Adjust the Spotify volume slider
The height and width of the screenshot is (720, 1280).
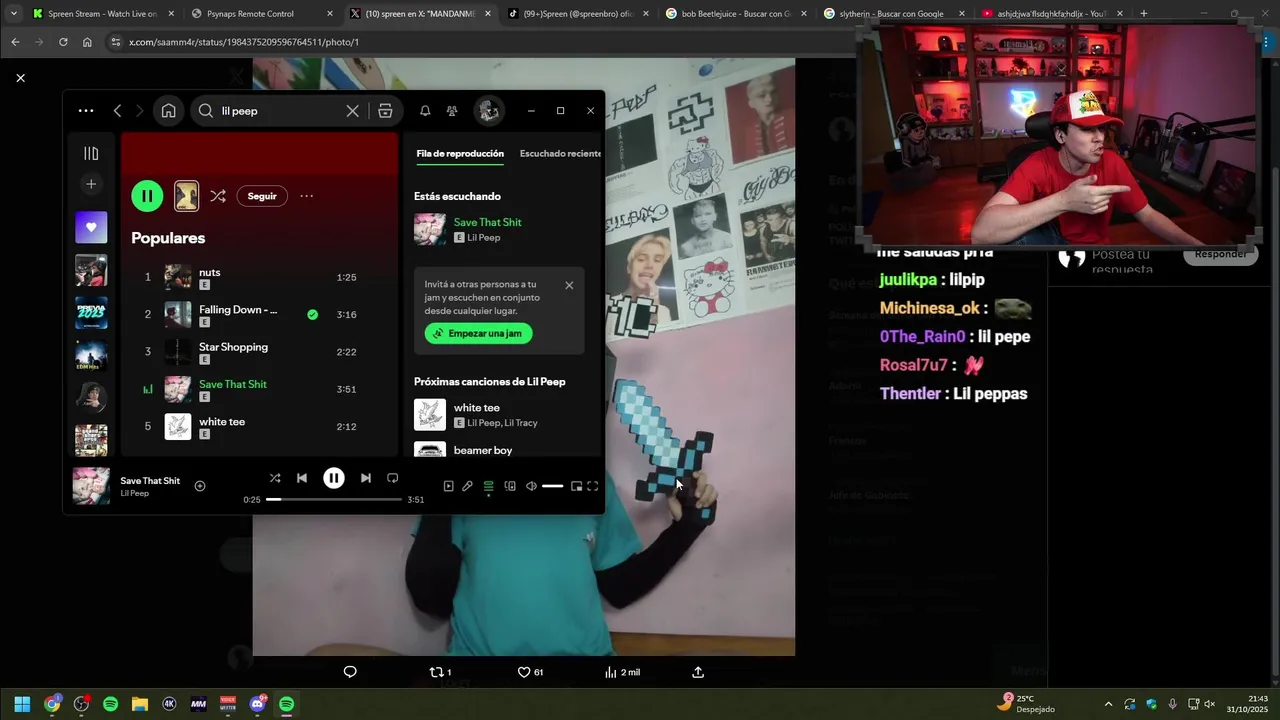click(552, 486)
